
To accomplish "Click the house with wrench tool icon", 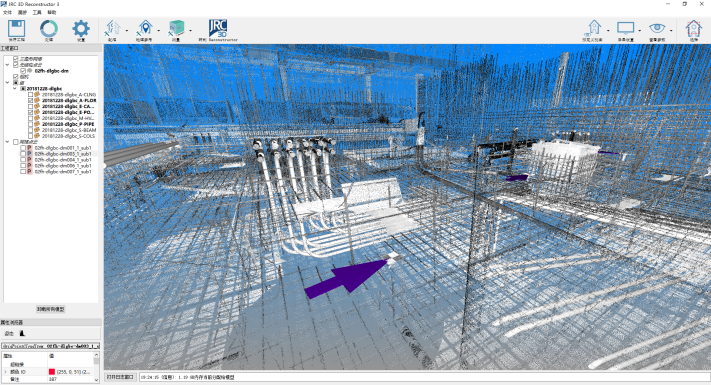I will (x=112, y=28).
